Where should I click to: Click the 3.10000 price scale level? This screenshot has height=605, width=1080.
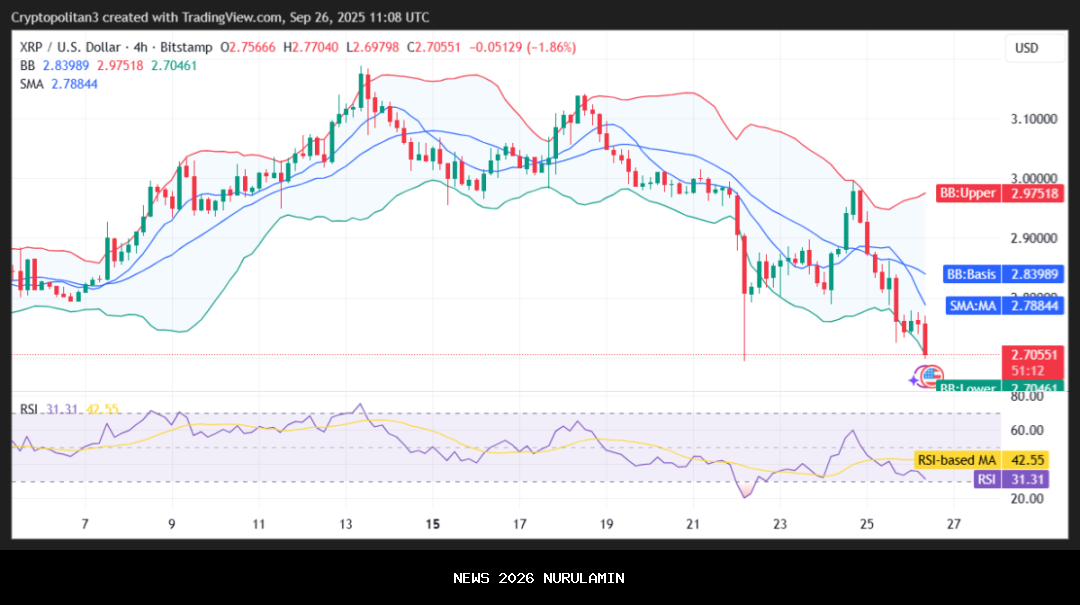click(x=1034, y=119)
